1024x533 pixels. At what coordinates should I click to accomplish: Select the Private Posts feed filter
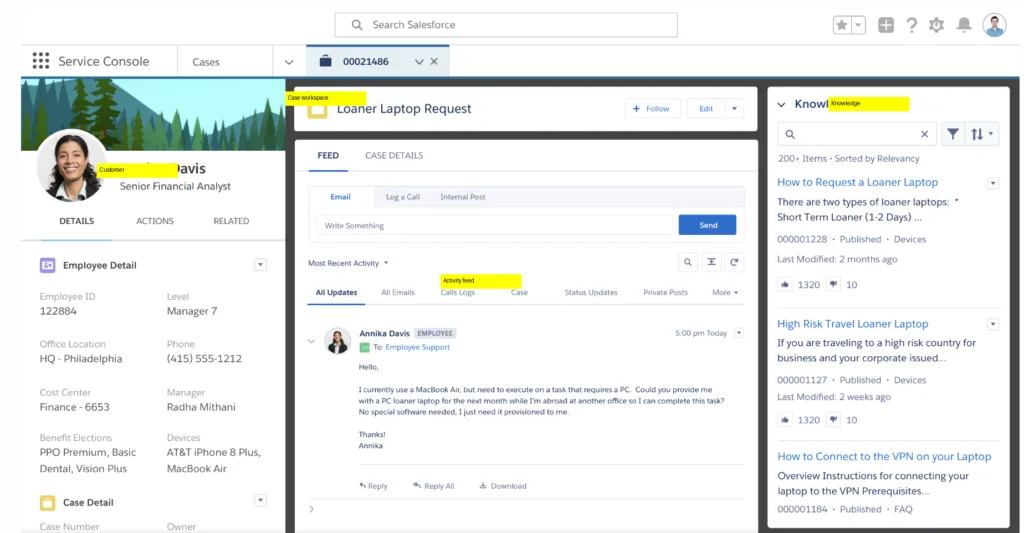[665, 293]
